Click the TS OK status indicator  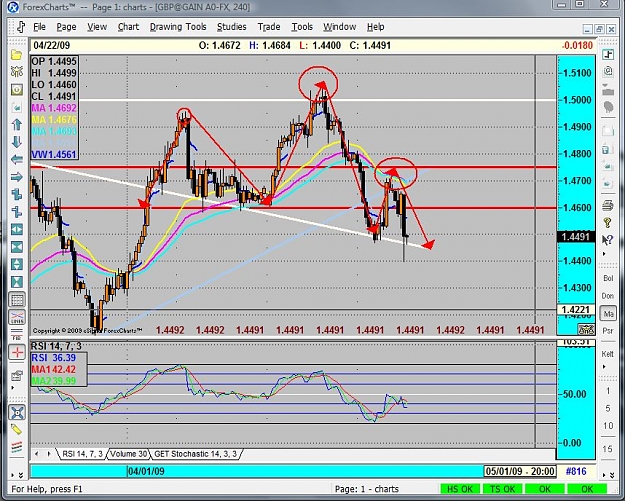(503, 489)
